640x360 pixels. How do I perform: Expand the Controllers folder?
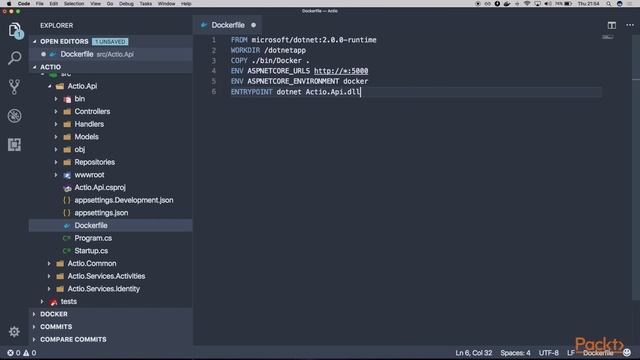[x=56, y=111]
